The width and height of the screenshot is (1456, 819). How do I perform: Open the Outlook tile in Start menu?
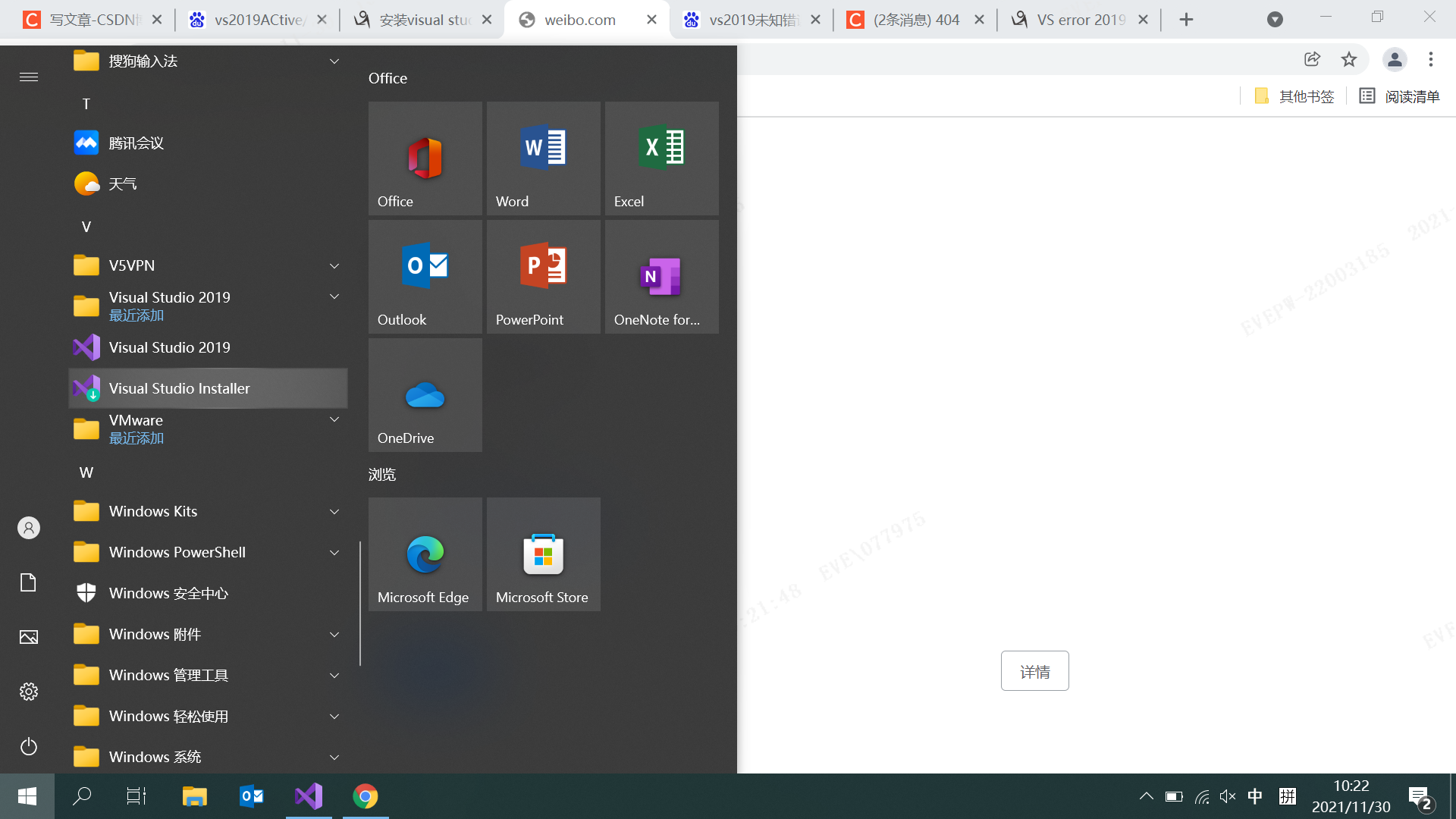[425, 276]
